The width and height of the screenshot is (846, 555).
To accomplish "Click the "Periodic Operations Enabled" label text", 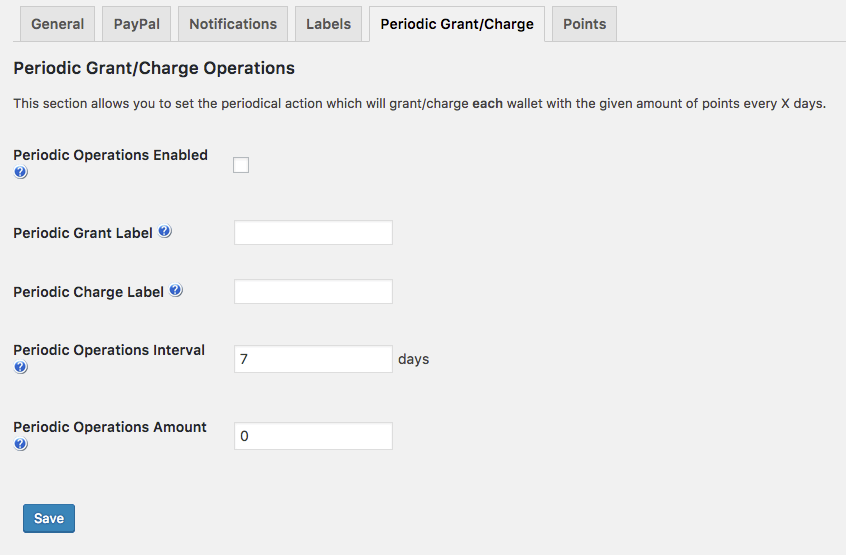I will point(110,155).
